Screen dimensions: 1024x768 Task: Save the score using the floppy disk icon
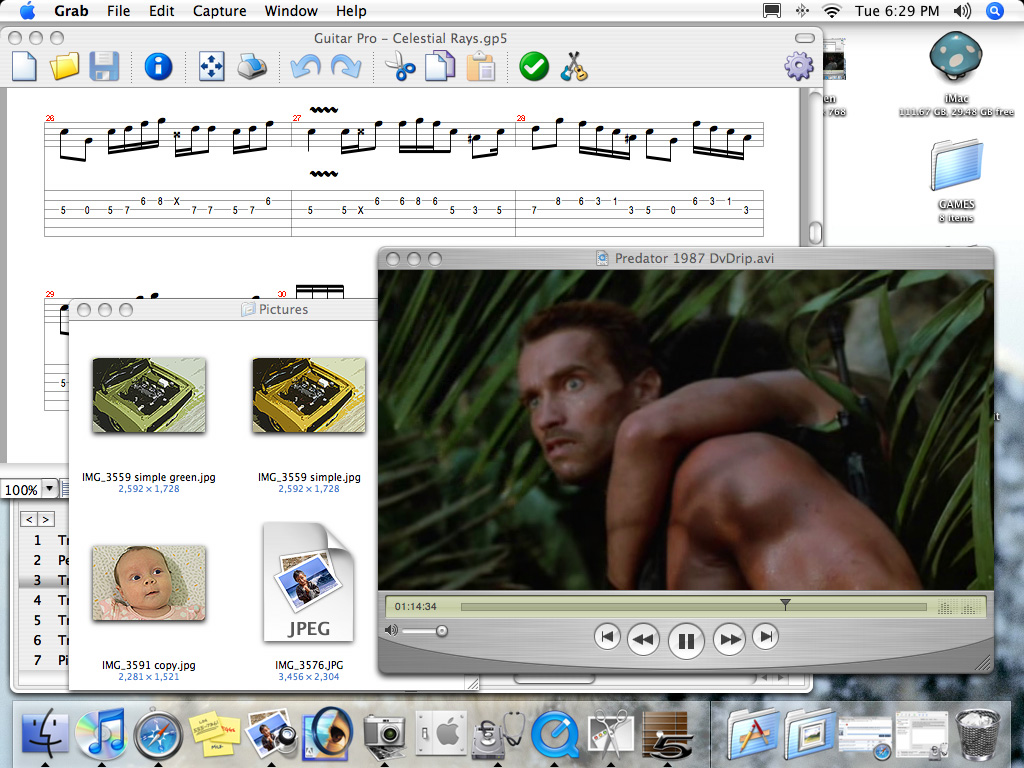pyautogui.click(x=104, y=67)
